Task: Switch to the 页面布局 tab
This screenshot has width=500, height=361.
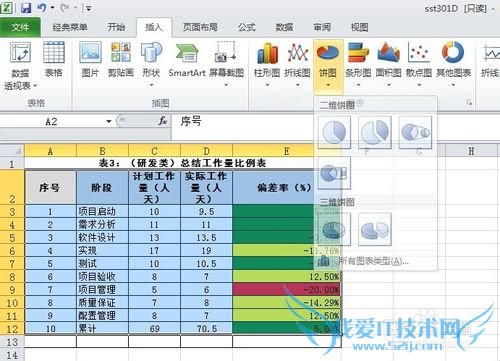Action: [200, 27]
